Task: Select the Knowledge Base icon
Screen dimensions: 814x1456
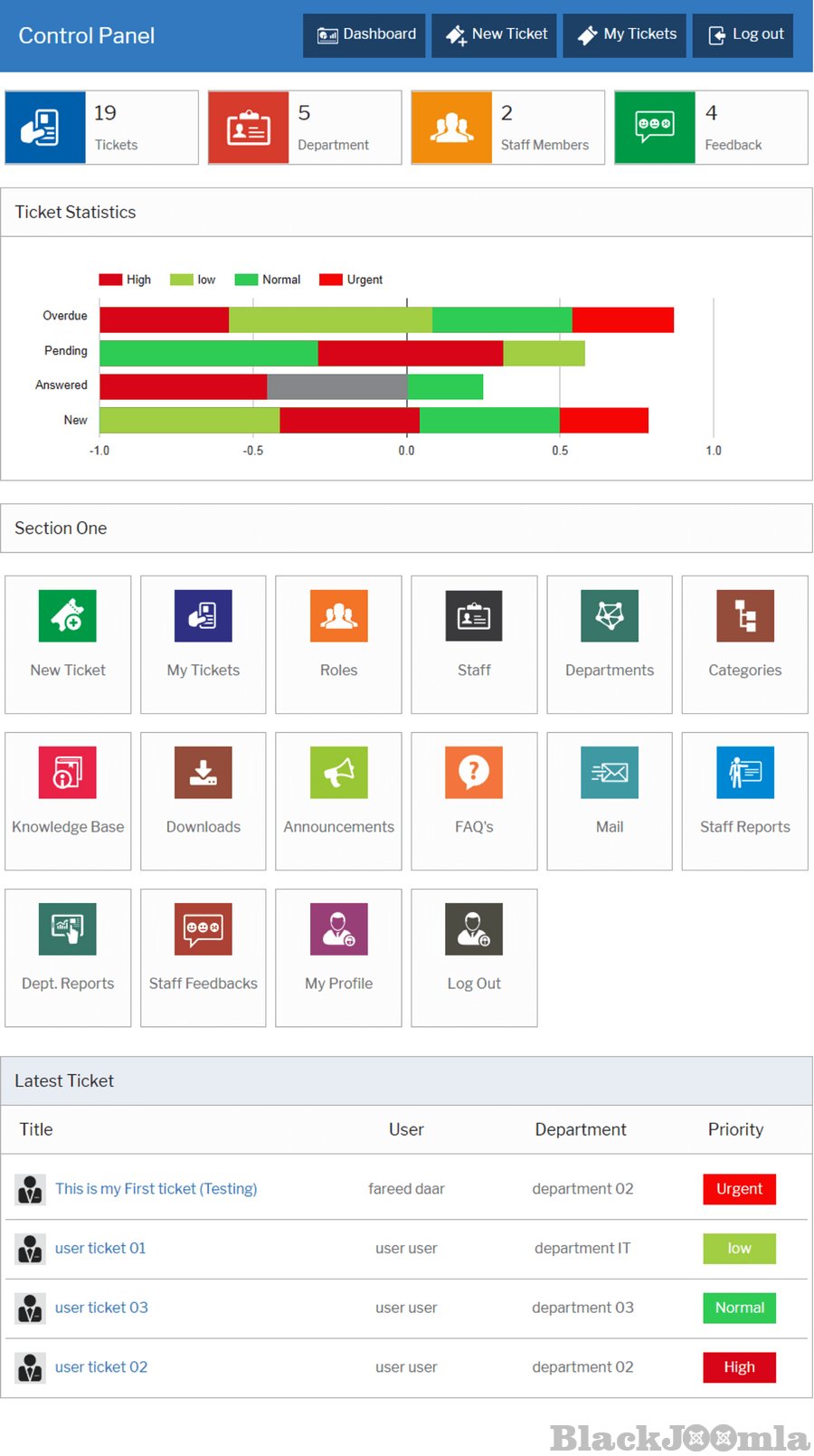Action: 68,773
